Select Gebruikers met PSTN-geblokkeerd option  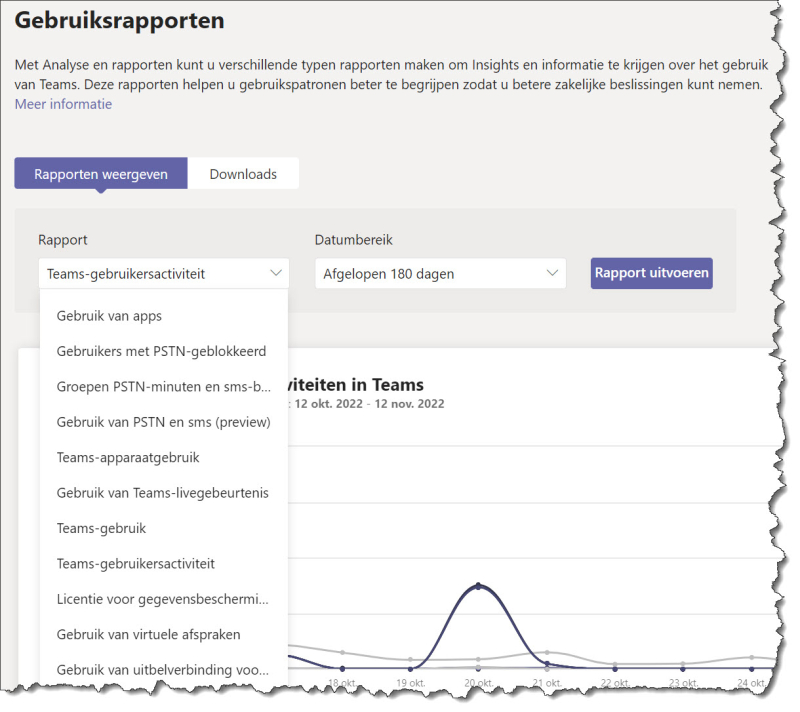[164, 351]
